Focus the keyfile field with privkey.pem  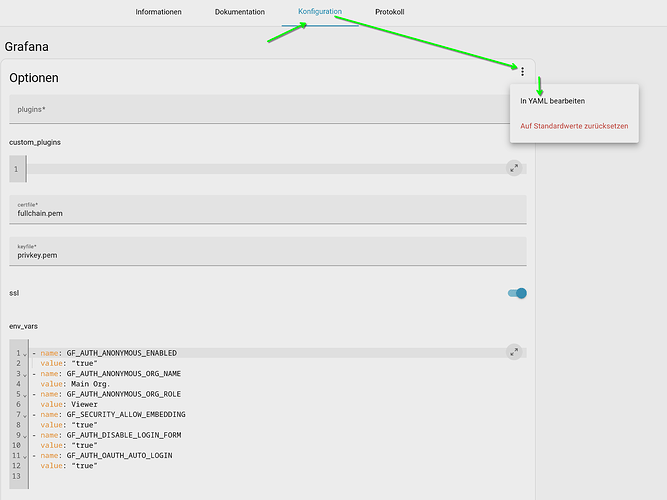pyautogui.click(x=268, y=251)
